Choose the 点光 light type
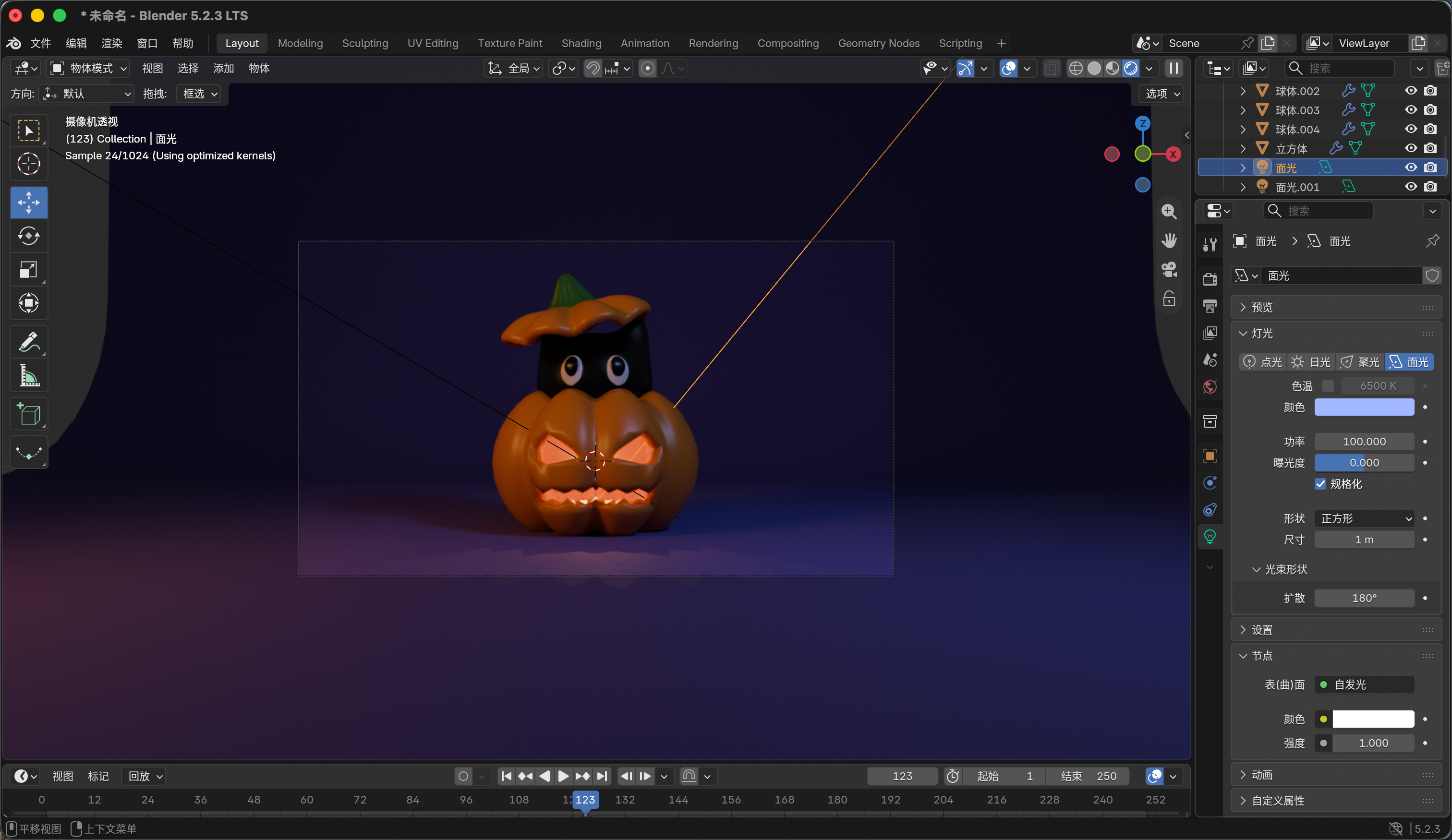The image size is (1452, 840). click(1263, 362)
